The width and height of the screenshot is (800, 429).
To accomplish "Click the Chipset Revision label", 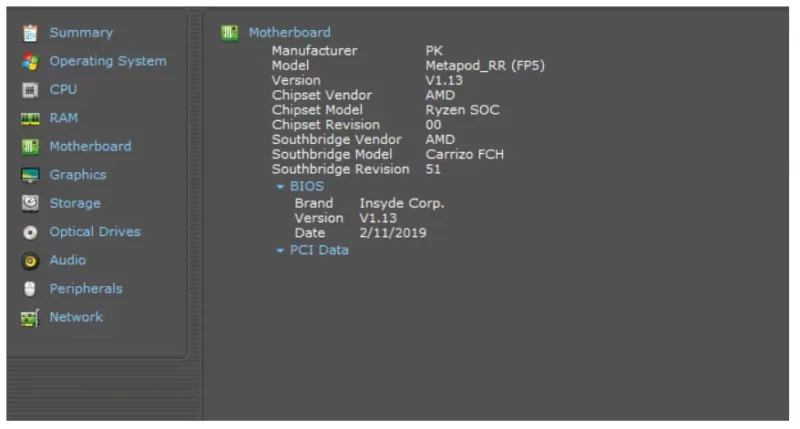I will (326, 125).
